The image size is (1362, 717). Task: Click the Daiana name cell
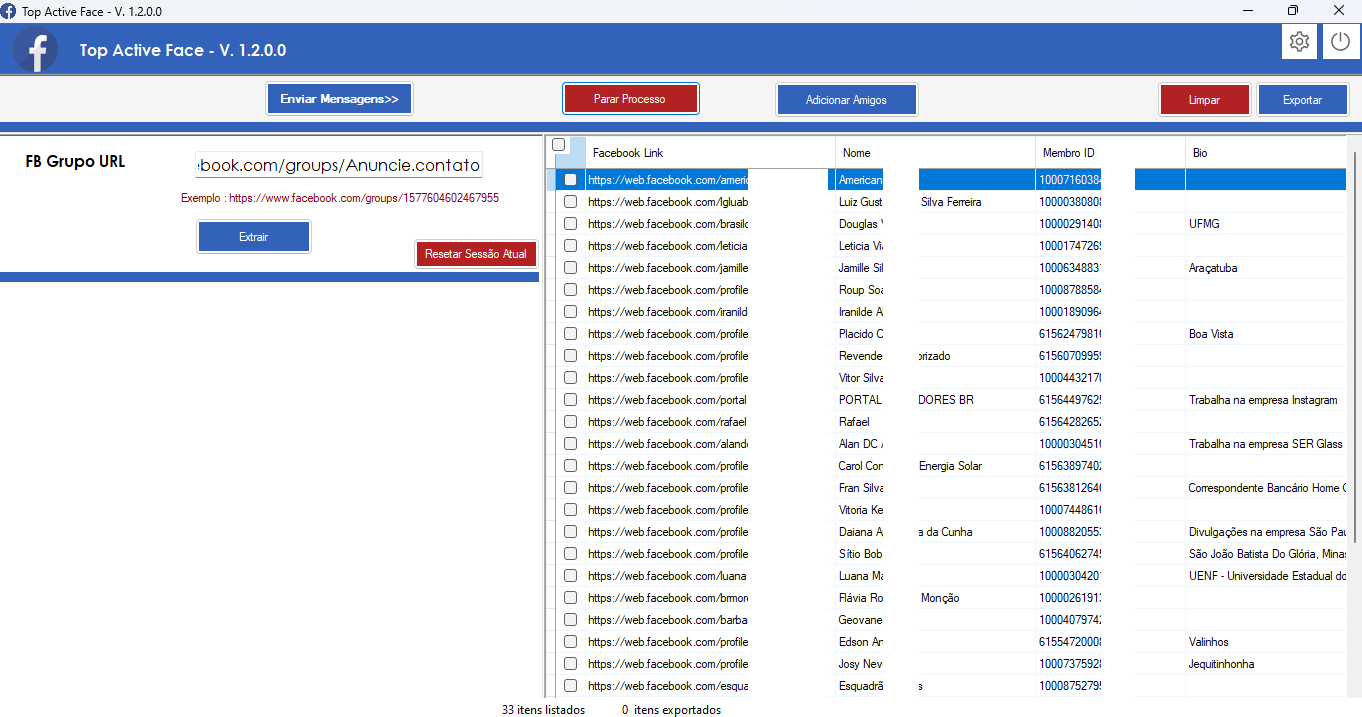click(x=935, y=532)
